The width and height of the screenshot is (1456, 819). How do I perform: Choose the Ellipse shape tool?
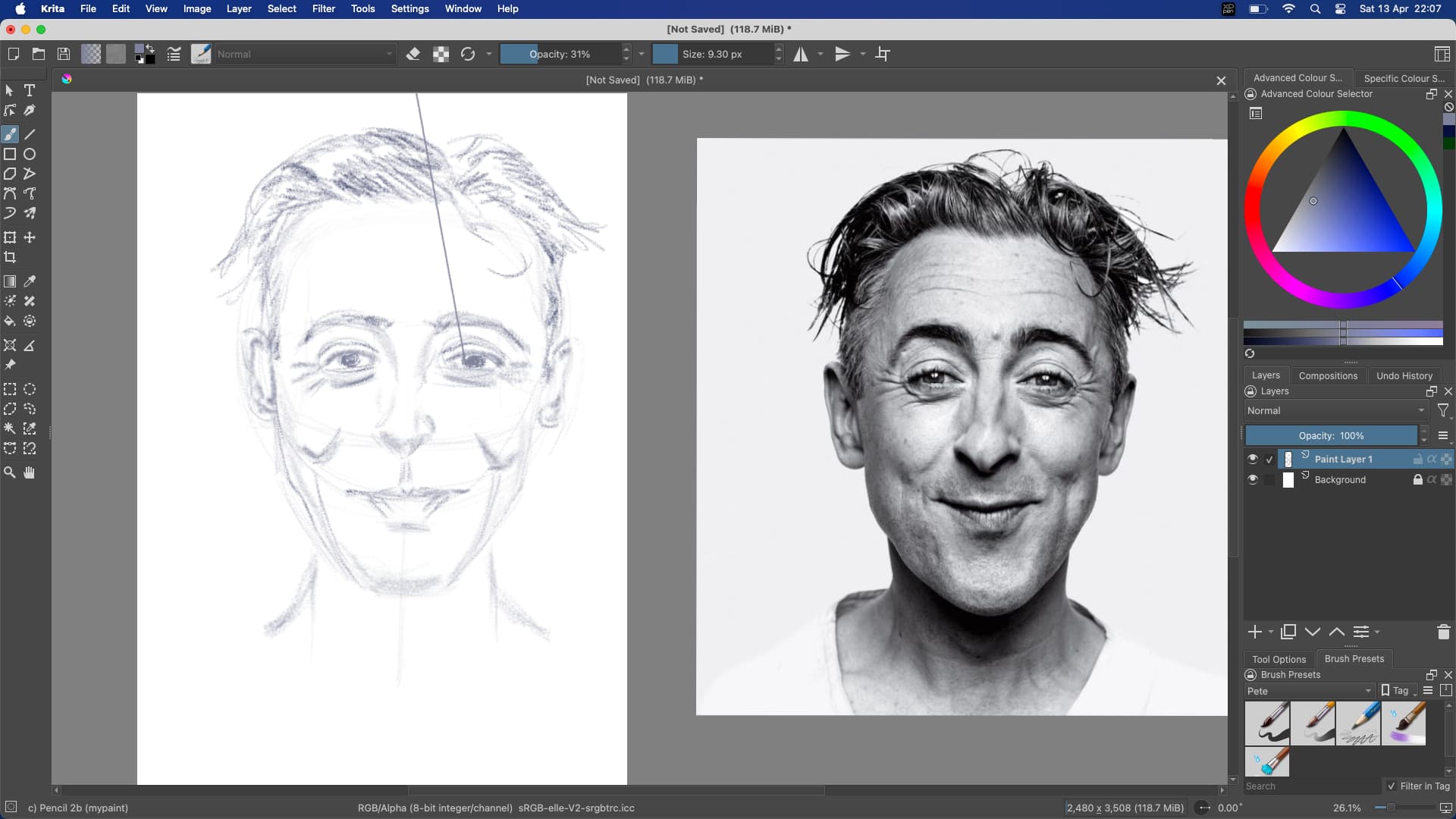(x=30, y=154)
